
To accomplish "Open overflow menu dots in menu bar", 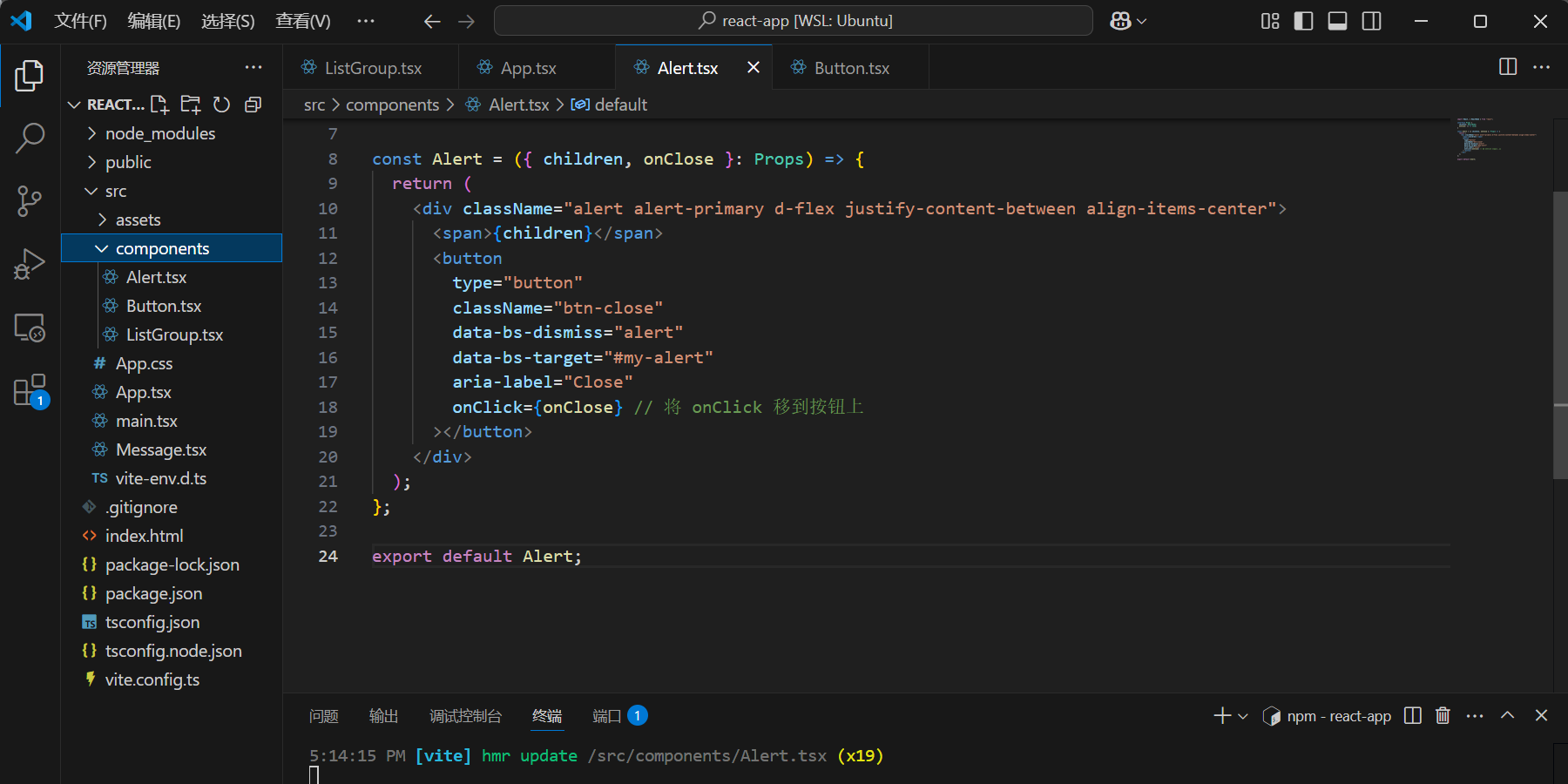I will click(366, 21).
